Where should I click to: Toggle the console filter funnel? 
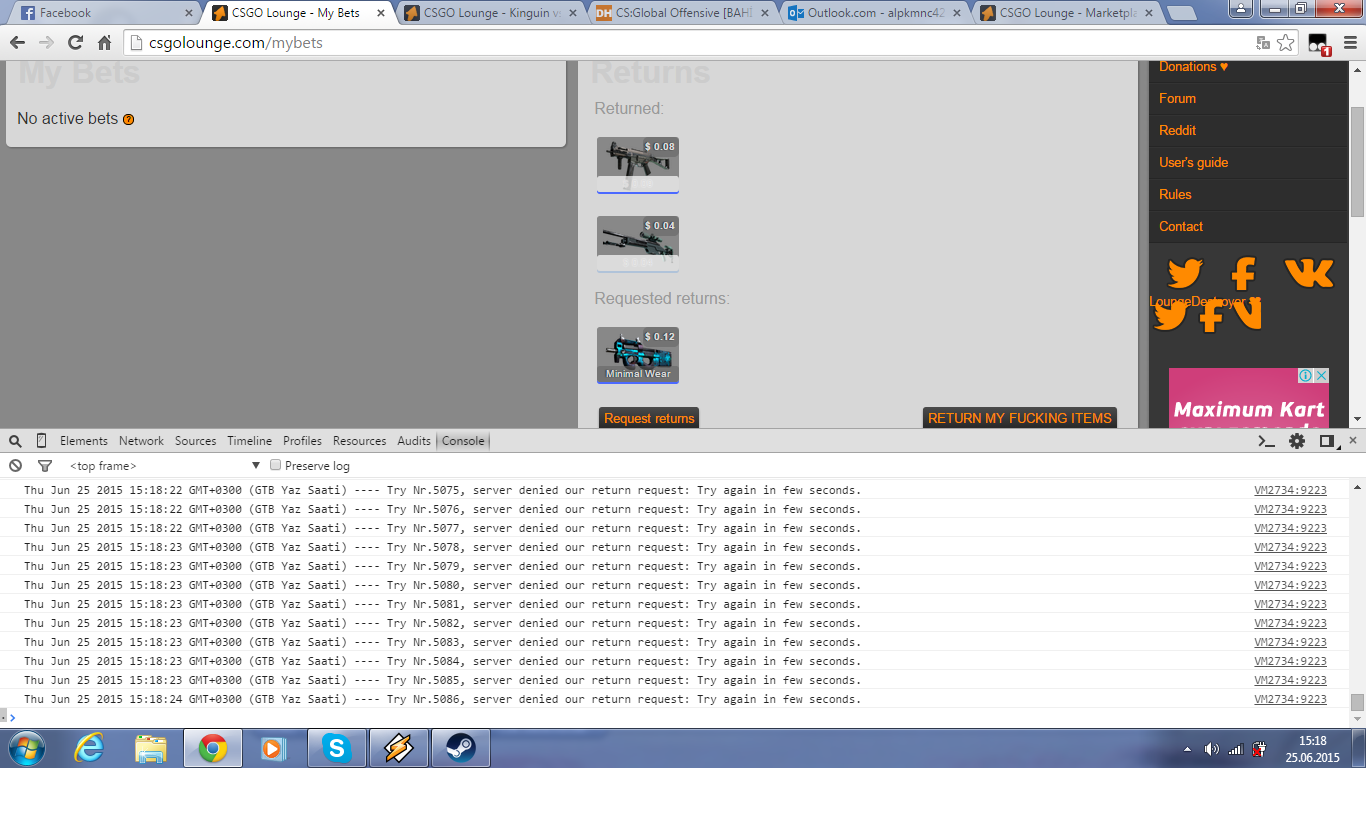[44, 466]
